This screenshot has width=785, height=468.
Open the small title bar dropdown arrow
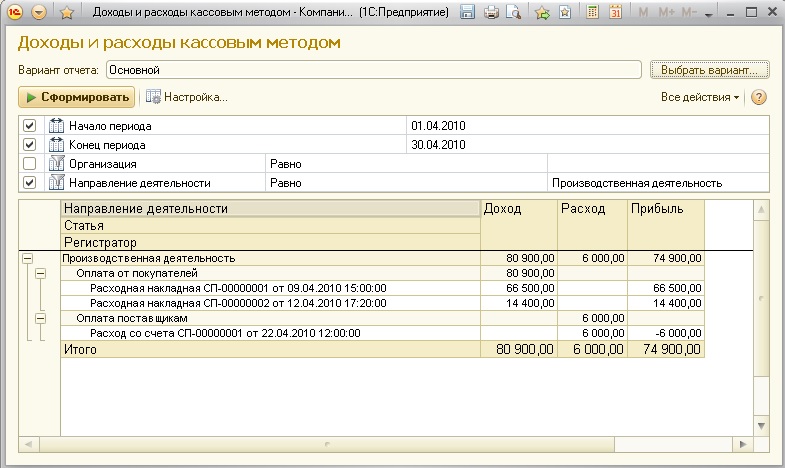[708, 15]
